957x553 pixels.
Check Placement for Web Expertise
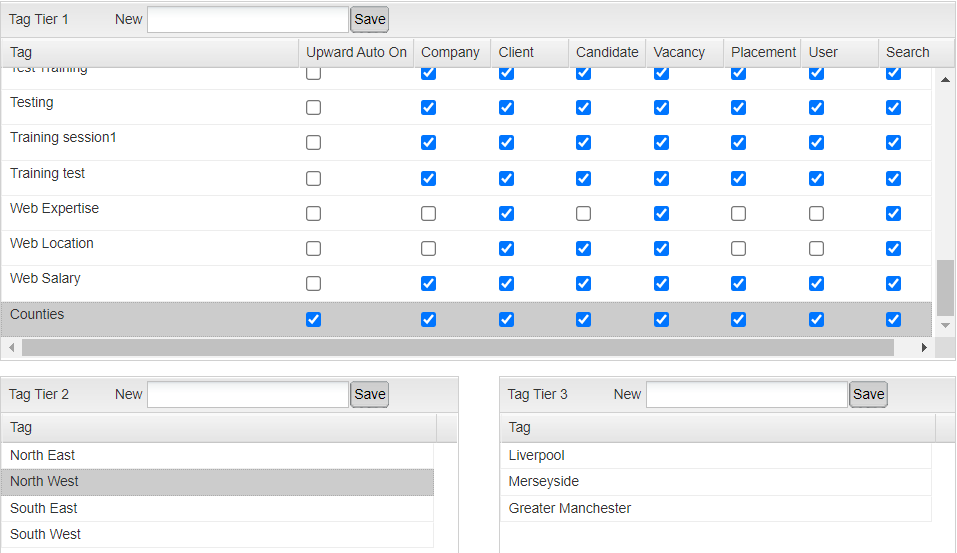pos(739,213)
